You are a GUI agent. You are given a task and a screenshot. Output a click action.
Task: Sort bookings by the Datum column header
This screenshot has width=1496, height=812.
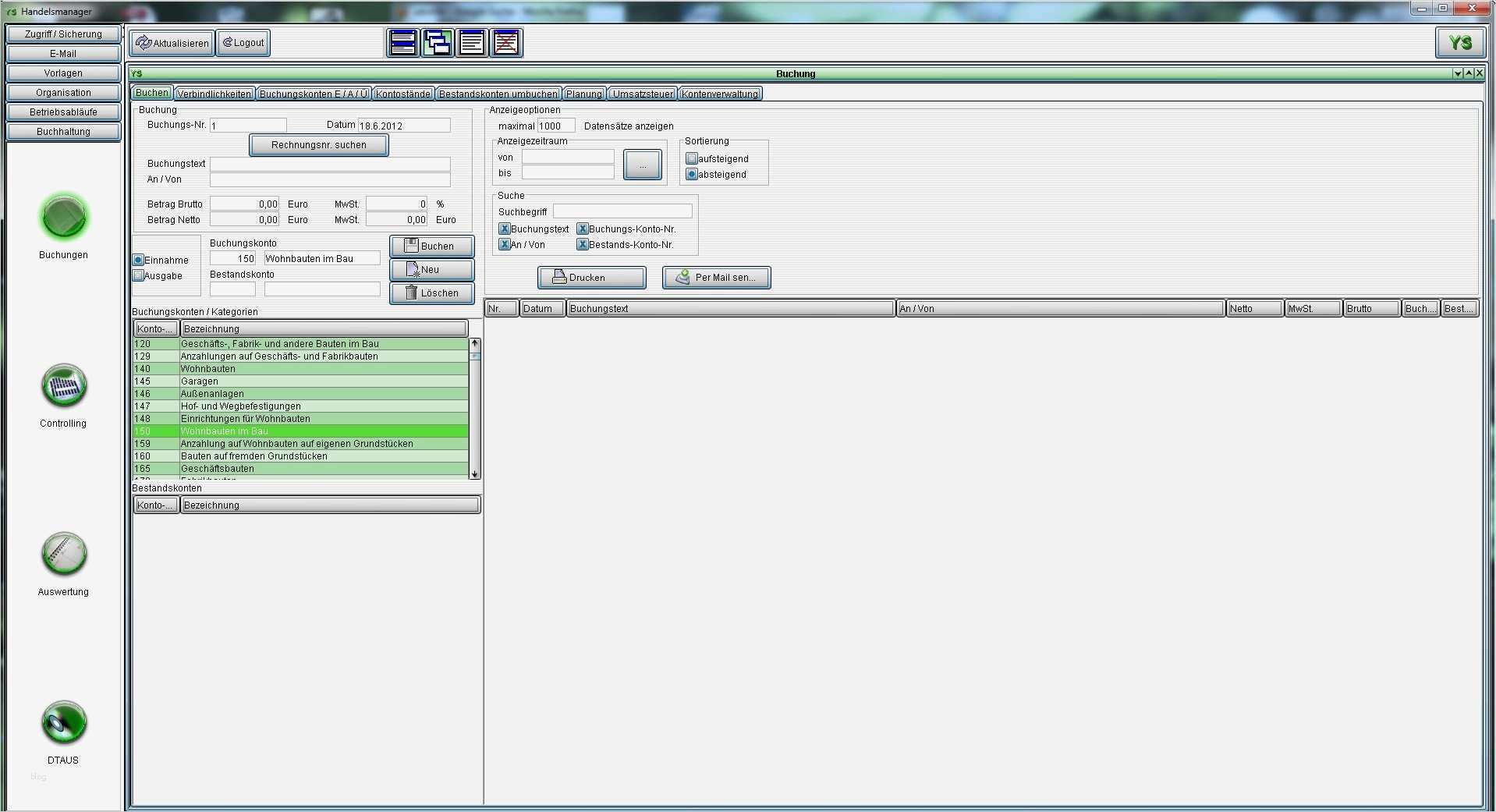[542, 309]
